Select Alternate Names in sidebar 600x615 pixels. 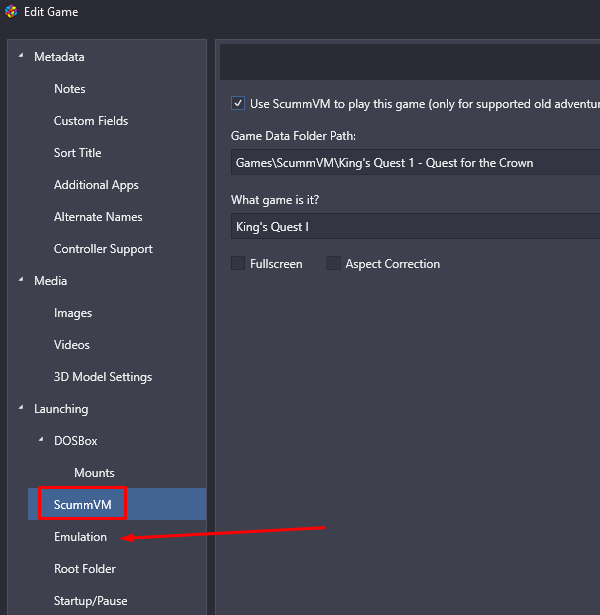pyautogui.click(x=98, y=217)
